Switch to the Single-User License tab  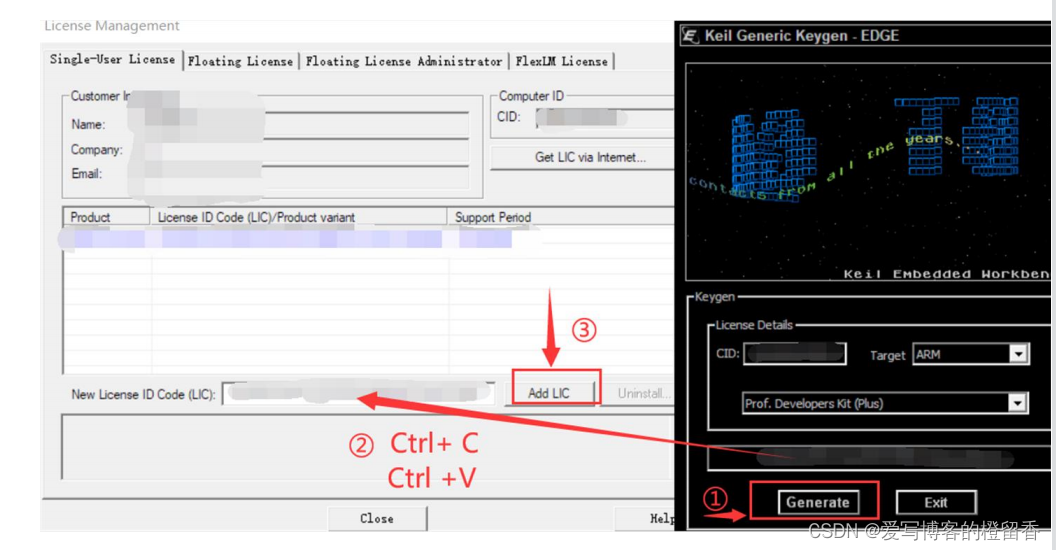pyautogui.click(x=112, y=59)
